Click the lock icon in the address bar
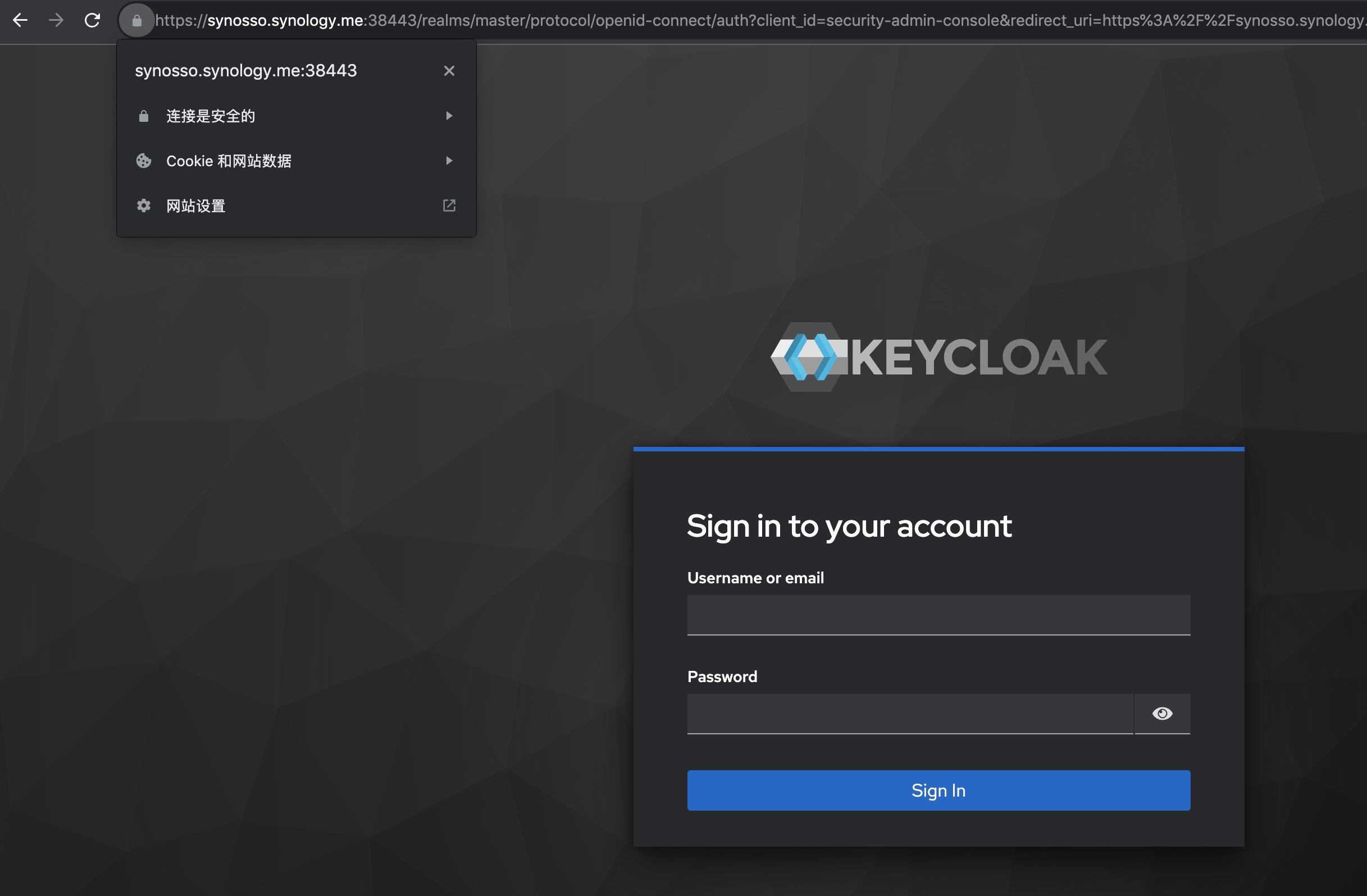The image size is (1367, 896). [136, 21]
